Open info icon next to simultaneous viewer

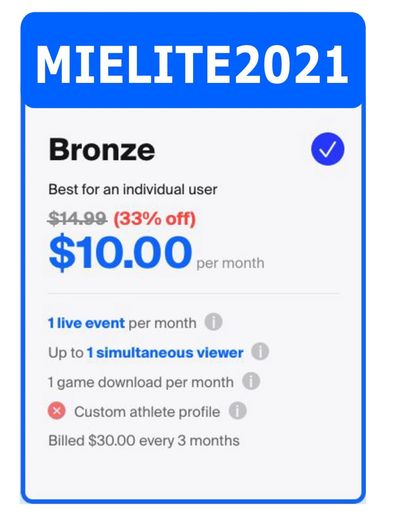(x=260, y=351)
